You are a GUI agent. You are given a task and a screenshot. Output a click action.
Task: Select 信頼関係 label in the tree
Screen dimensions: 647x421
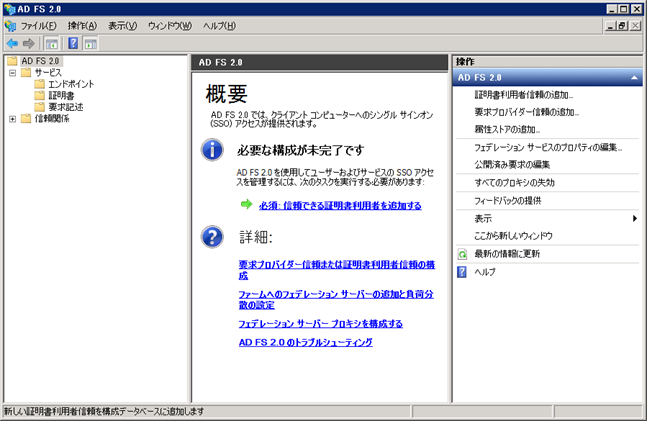52,119
